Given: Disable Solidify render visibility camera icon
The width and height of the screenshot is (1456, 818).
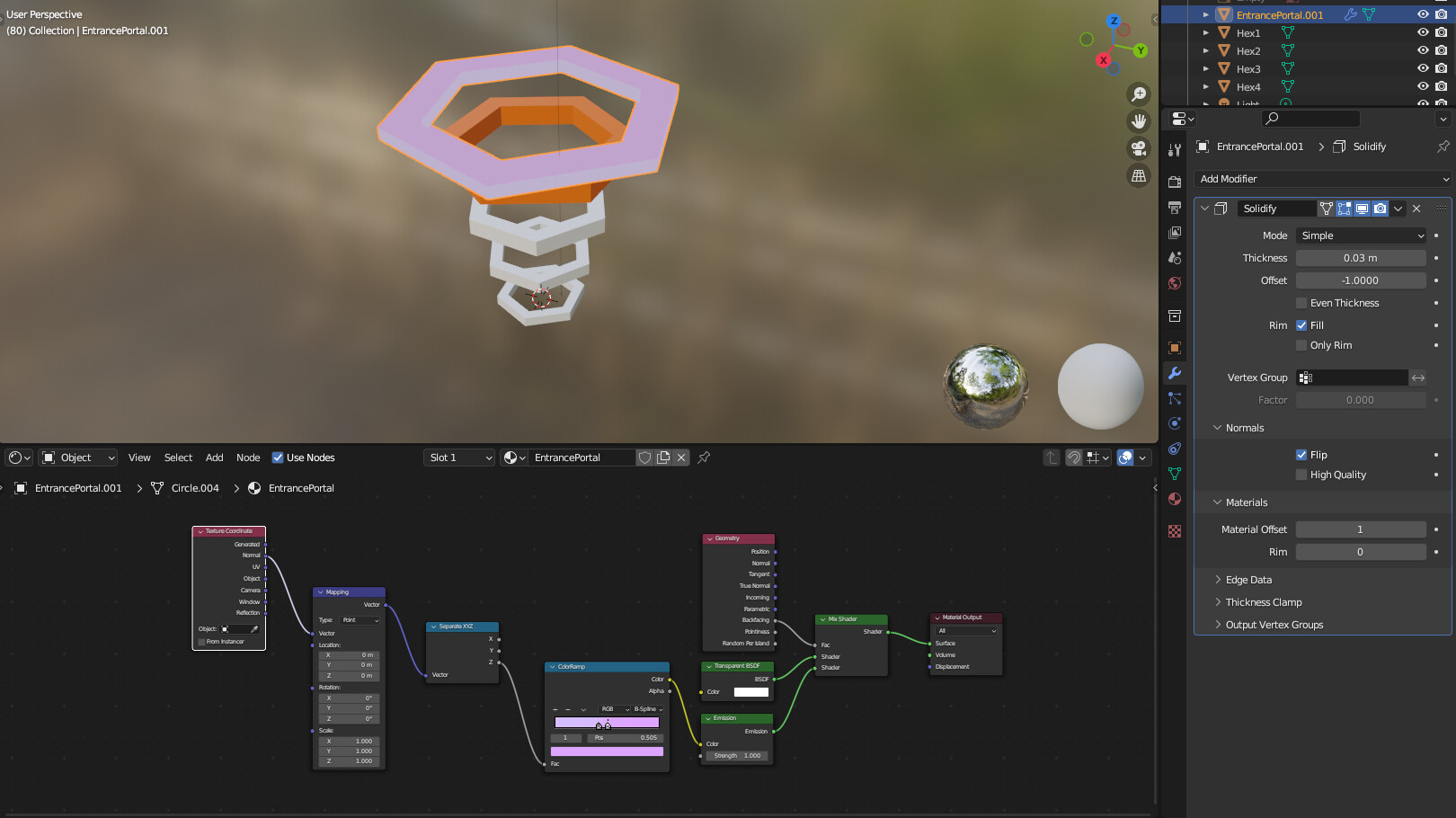Looking at the screenshot, I should (x=1381, y=208).
